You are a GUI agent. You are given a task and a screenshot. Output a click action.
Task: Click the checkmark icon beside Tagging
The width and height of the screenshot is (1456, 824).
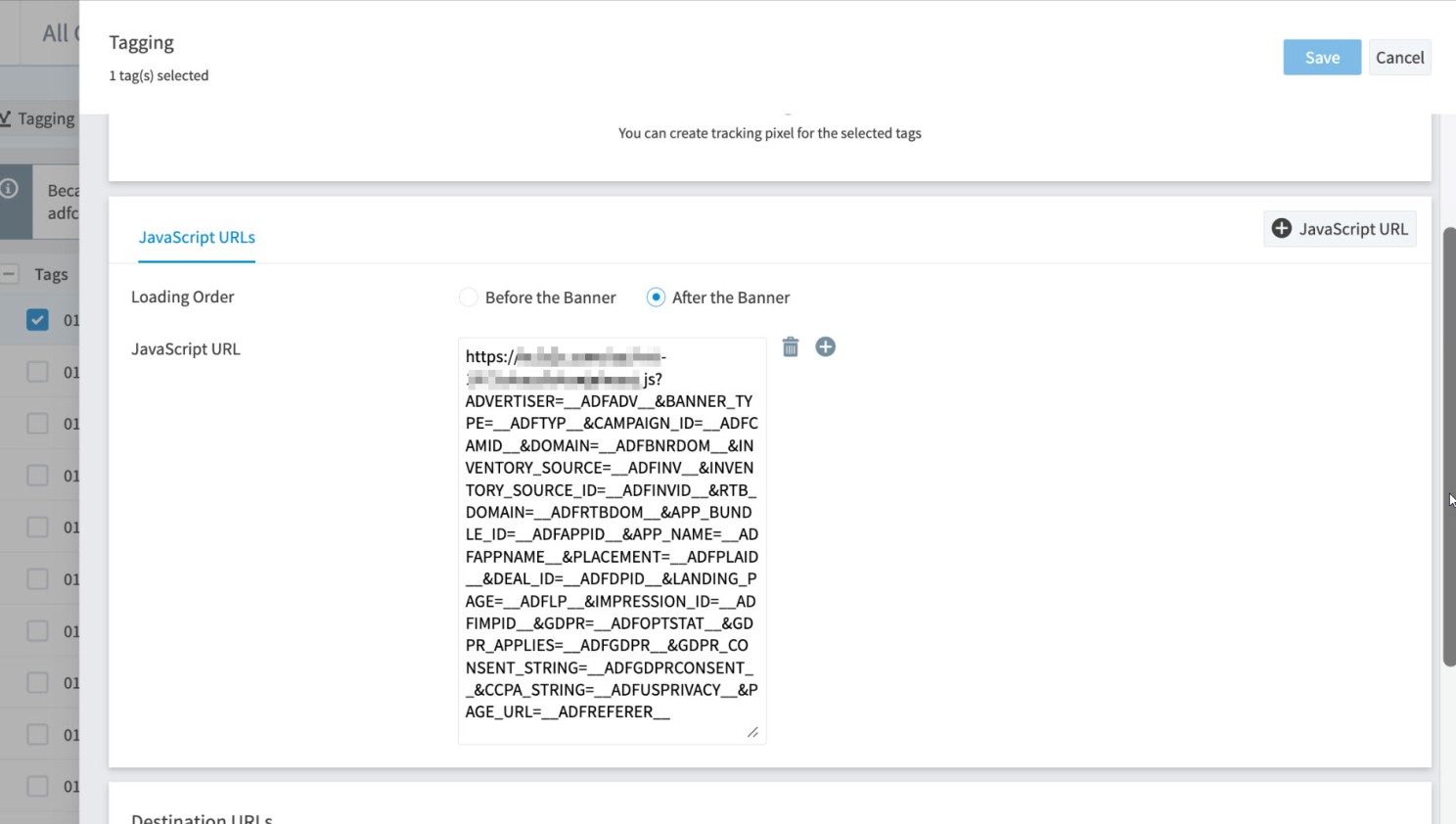click(8, 117)
